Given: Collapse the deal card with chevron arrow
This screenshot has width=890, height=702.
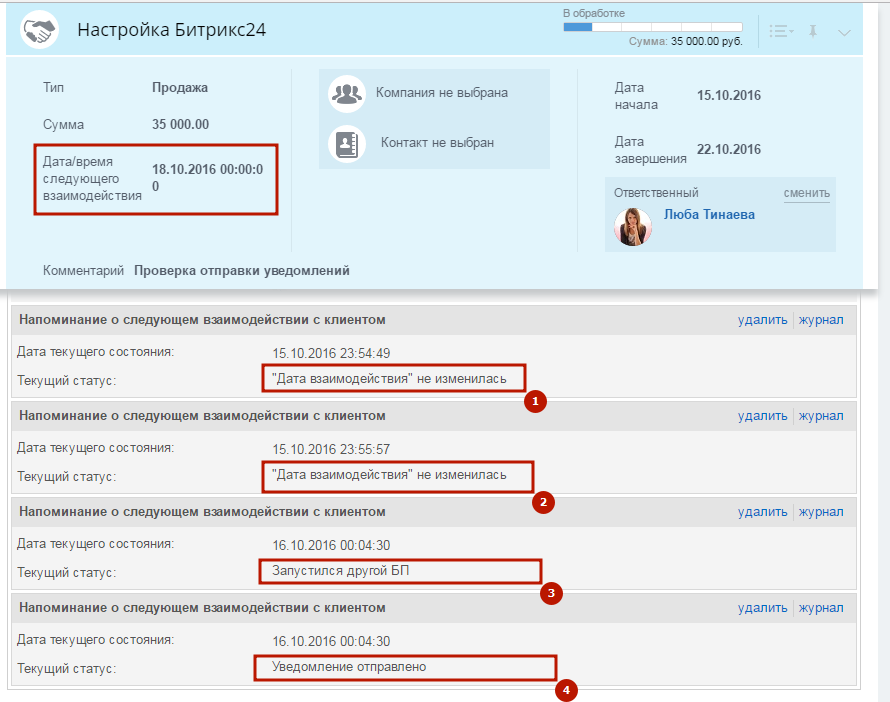Looking at the screenshot, I should [x=844, y=32].
